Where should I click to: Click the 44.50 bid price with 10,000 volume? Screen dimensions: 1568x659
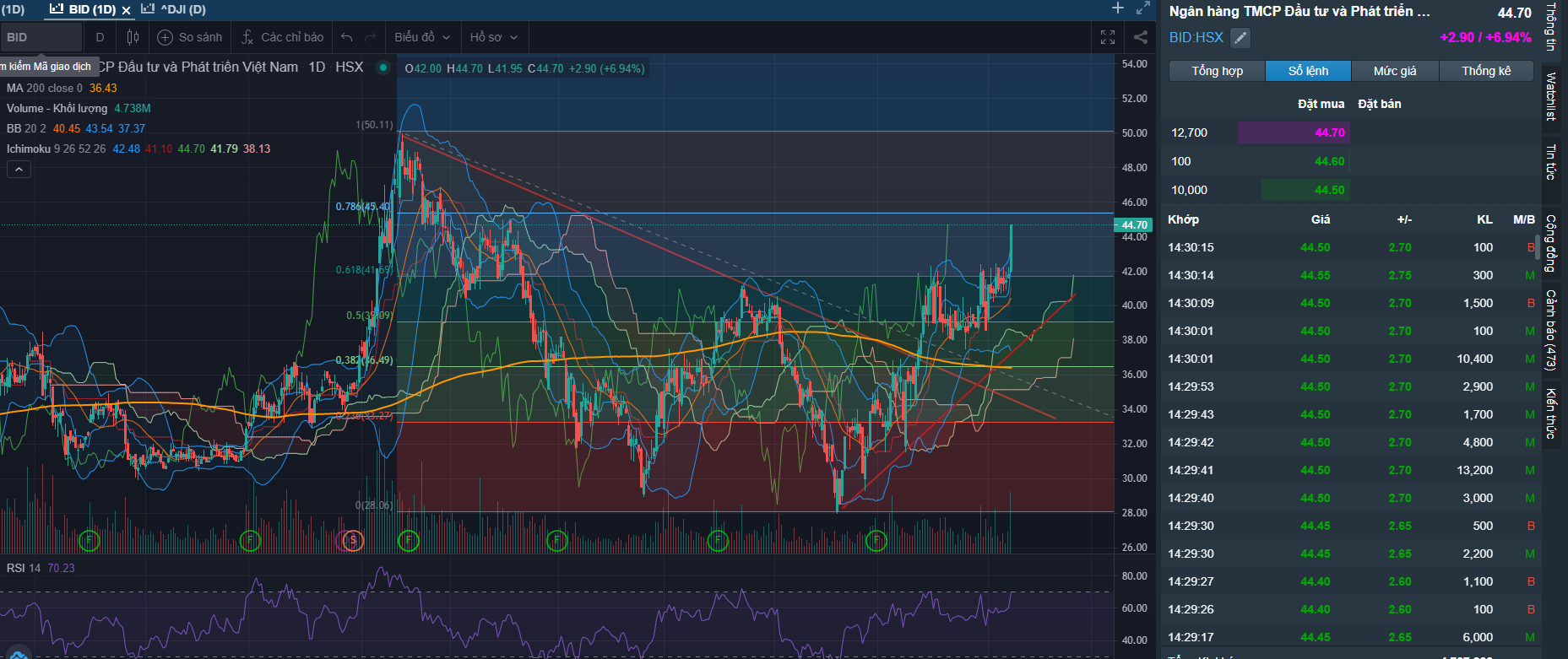tap(1329, 190)
